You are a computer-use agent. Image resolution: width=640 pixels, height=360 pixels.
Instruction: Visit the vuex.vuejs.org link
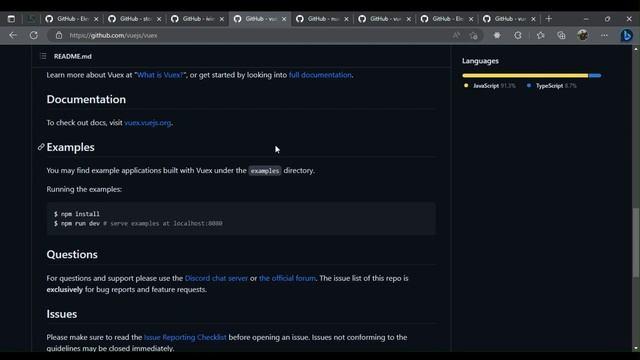pyautogui.click(x=148, y=123)
